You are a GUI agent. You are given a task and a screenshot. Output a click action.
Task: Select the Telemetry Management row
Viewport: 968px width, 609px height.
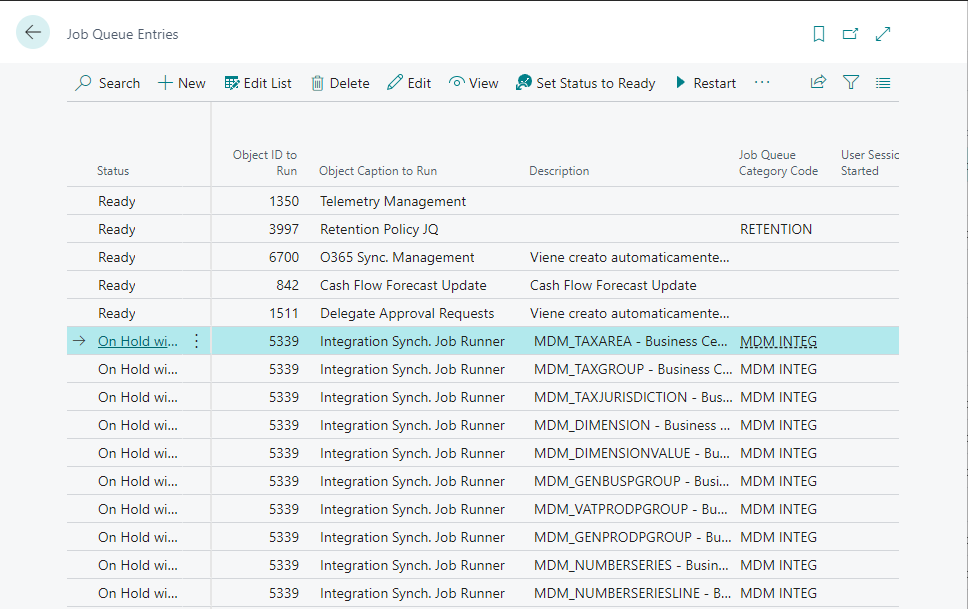[392, 201]
